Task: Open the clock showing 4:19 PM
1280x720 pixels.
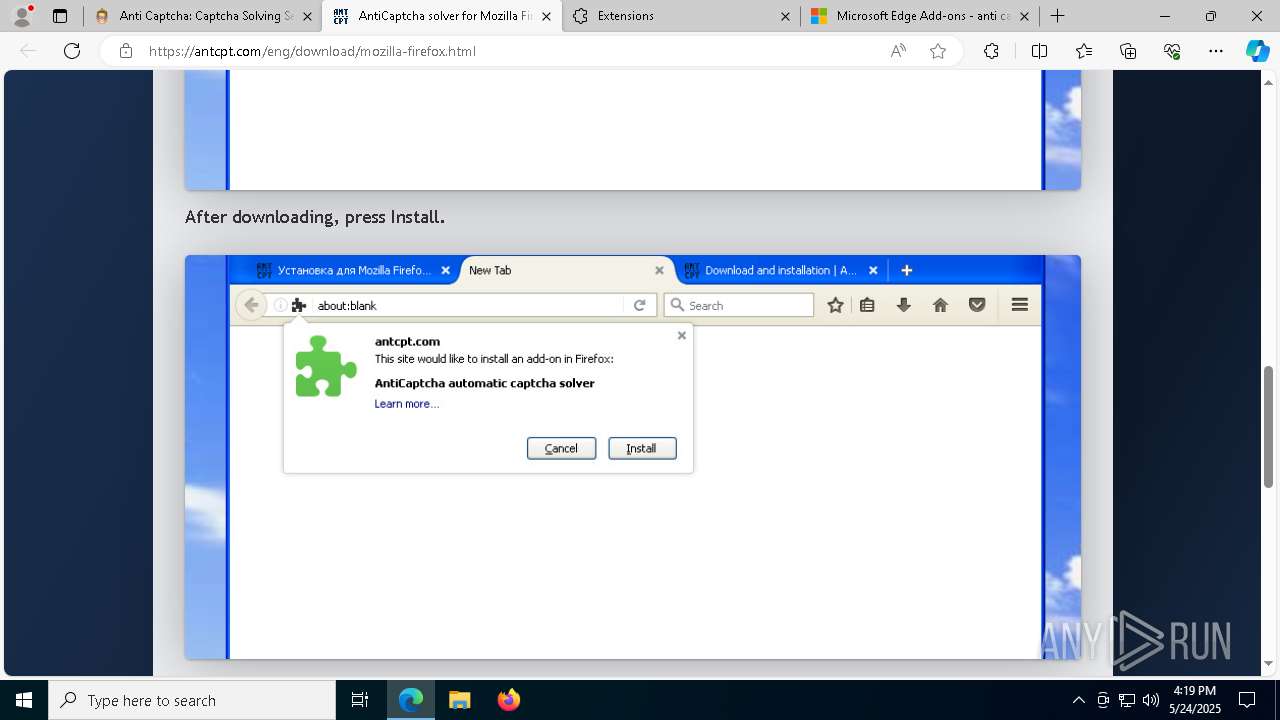Action: pos(1194,700)
